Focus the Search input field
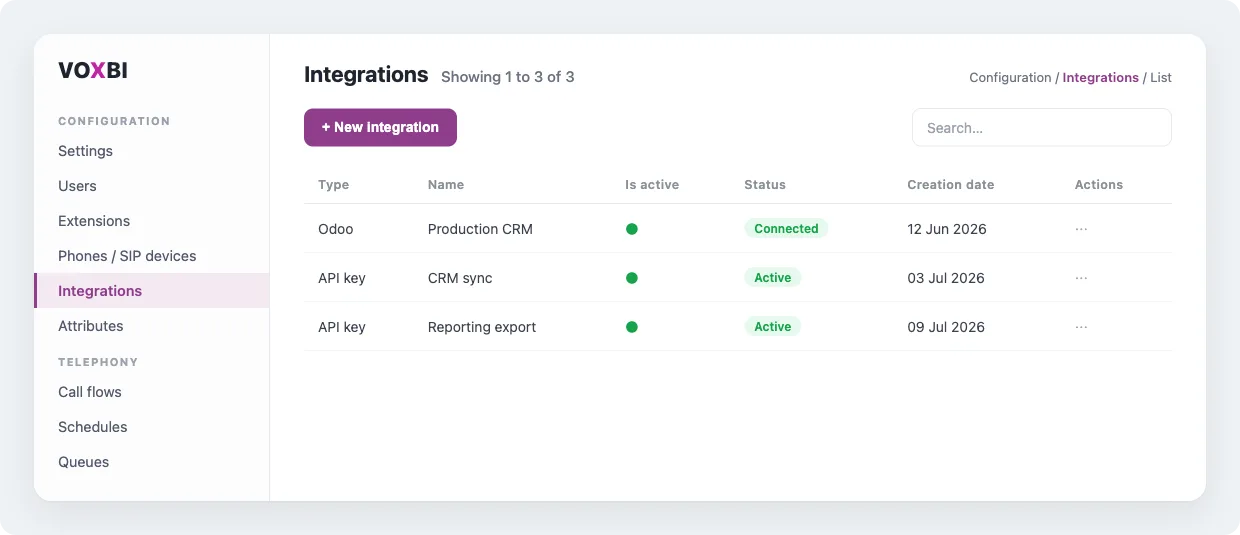This screenshot has height=535, width=1240. [1041, 128]
